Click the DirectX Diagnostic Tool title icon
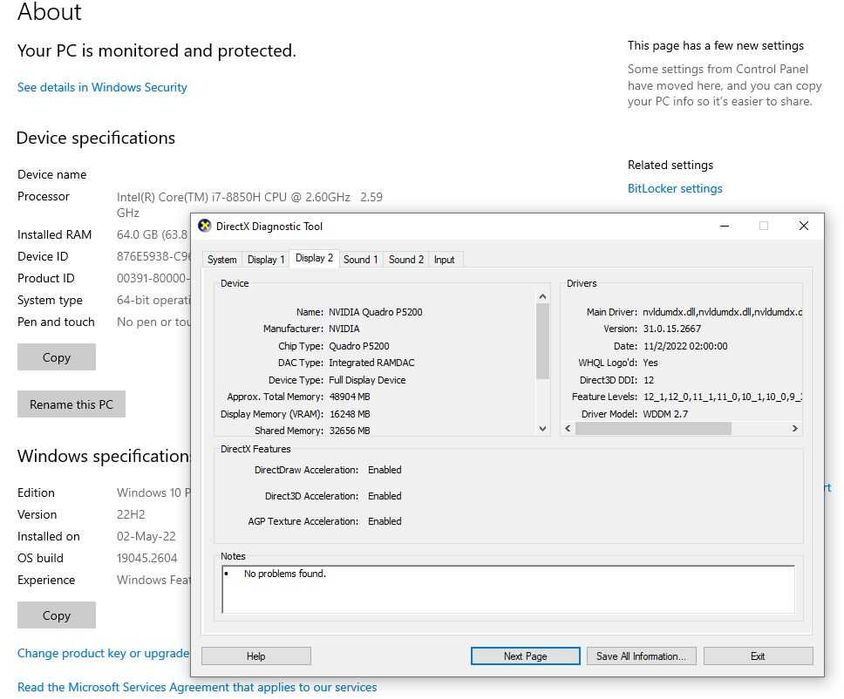Viewport: 844px width, 699px height. (205, 226)
